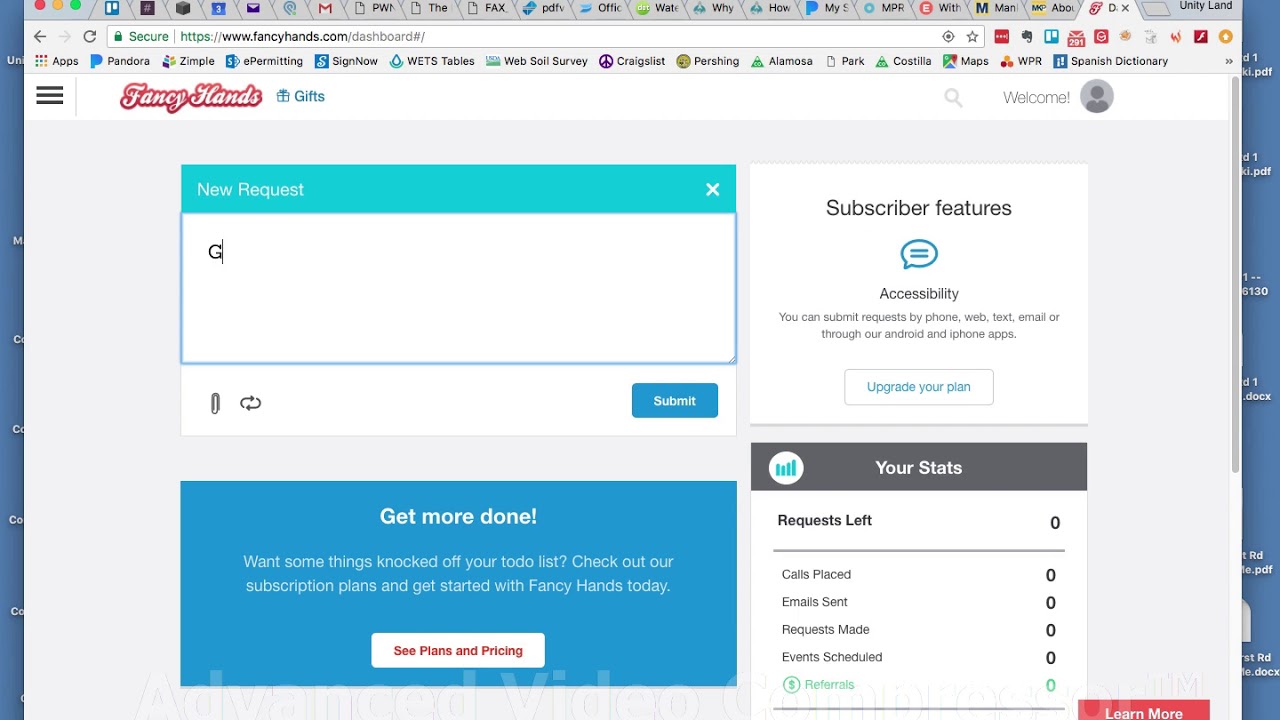Open the user avatar next to Welcome!
This screenshot has width=1280, height=720.
tap(1097, 97)
